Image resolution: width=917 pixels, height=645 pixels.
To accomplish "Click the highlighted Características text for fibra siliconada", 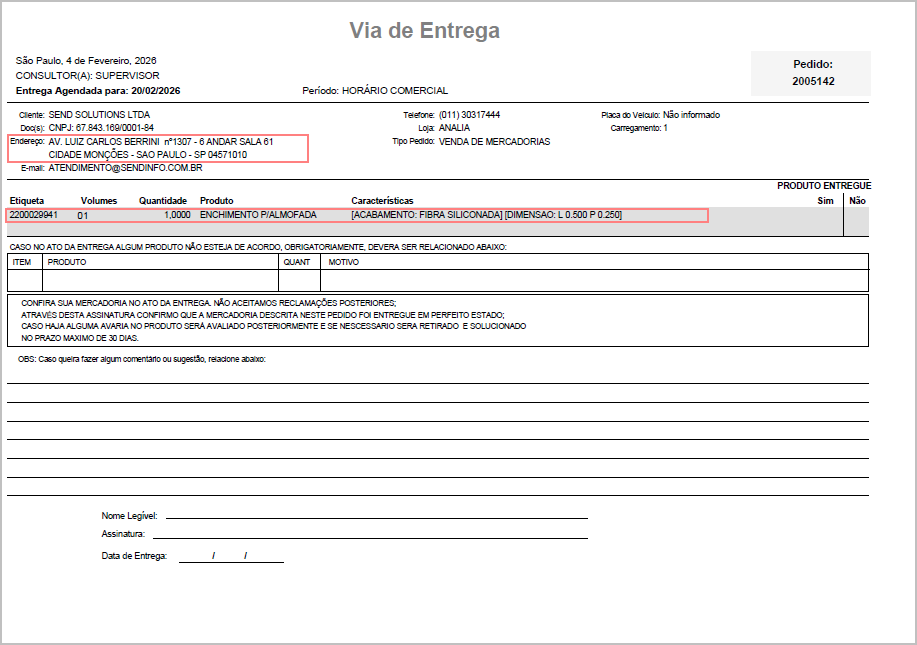I will click(486, 215).
